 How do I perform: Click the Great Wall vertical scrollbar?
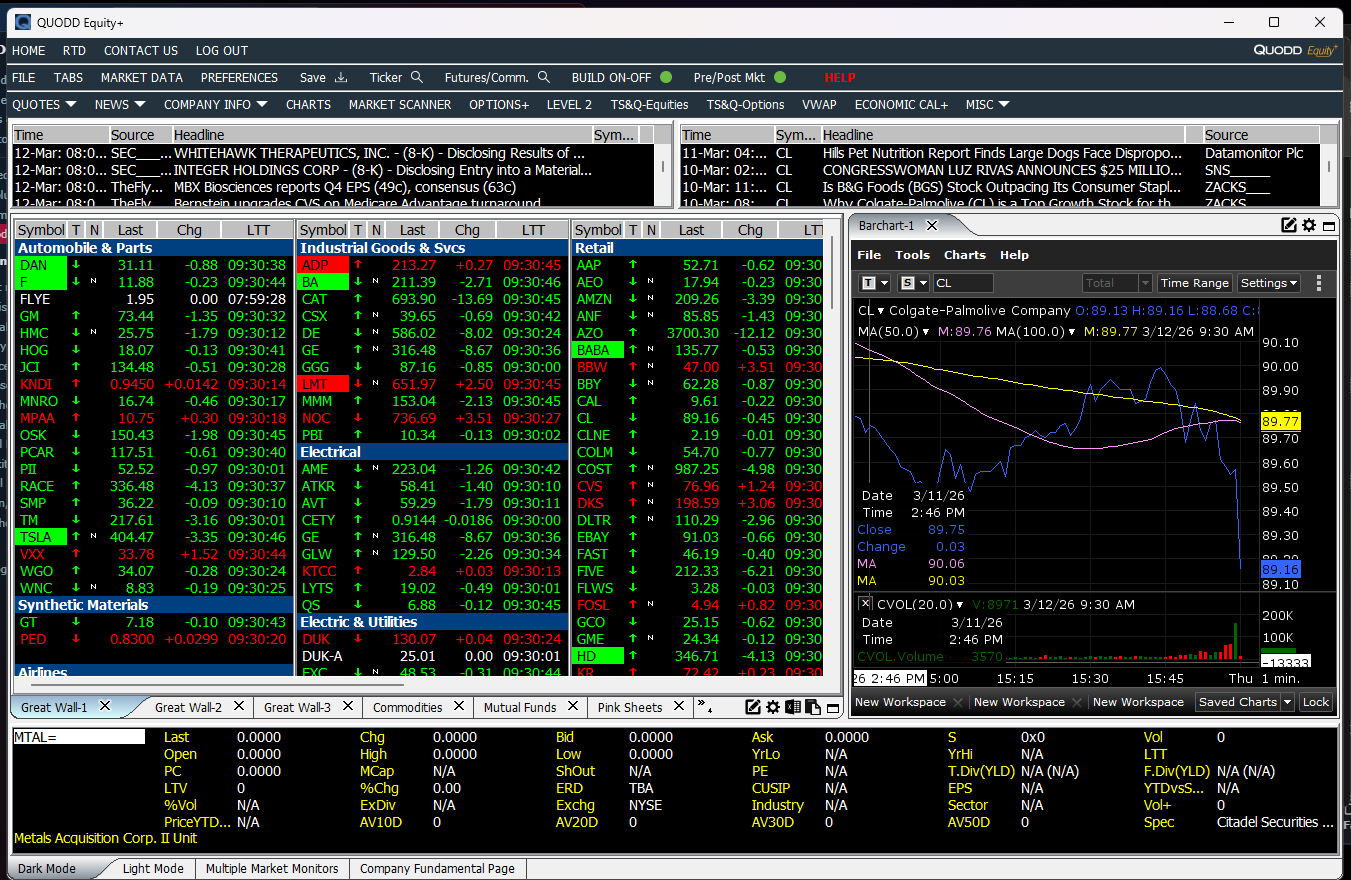point(834,274)
